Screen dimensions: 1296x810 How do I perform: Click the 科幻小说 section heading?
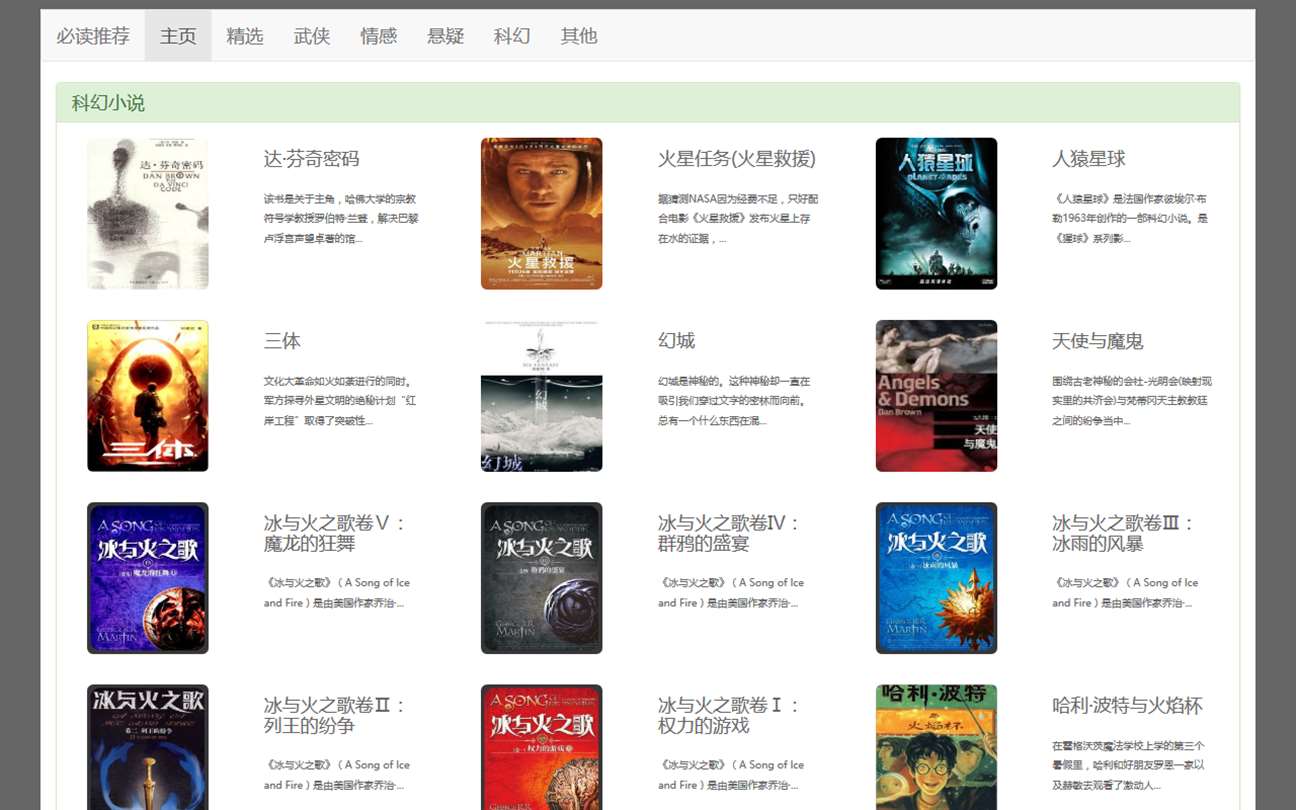pos(108,103)
